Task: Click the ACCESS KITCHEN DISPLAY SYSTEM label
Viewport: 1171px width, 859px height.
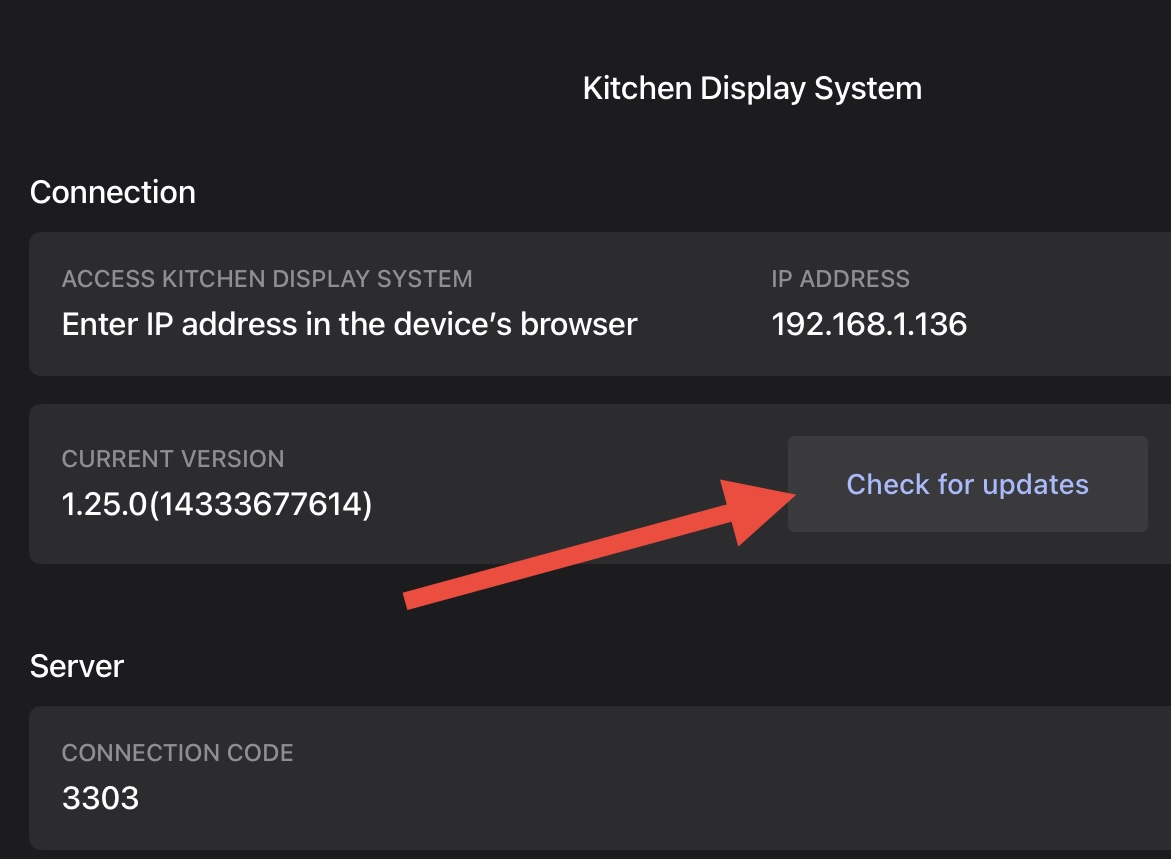Action: (267, 279)
